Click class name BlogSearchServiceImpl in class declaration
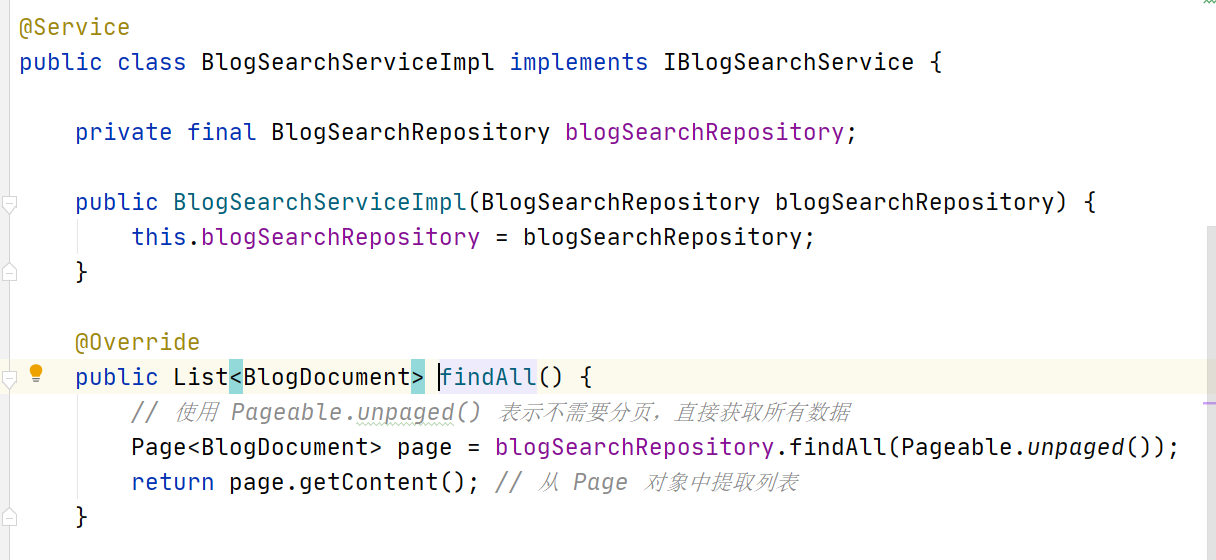This screenshot has height=560, width=1216. point(348,62)
